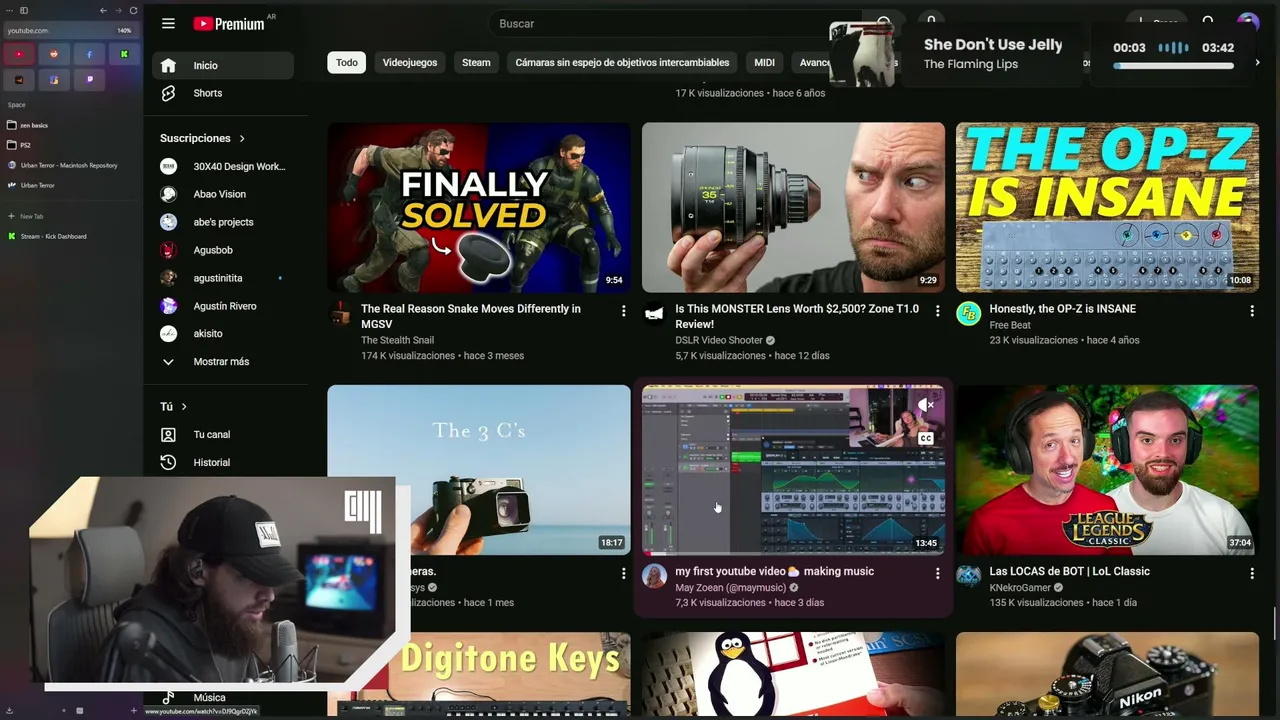
Task: Seek the red progress bar on the preview video
Action: pyautogui.click(x=794, y=553)
